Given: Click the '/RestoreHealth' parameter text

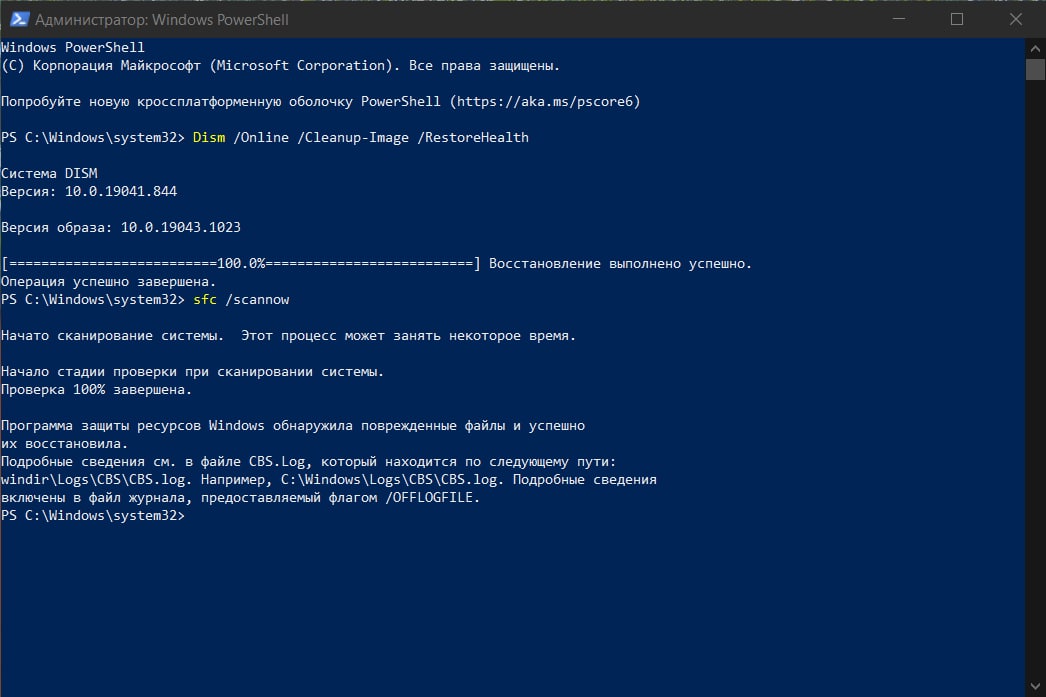Looking at the screenshot, I should click(473, 137).
